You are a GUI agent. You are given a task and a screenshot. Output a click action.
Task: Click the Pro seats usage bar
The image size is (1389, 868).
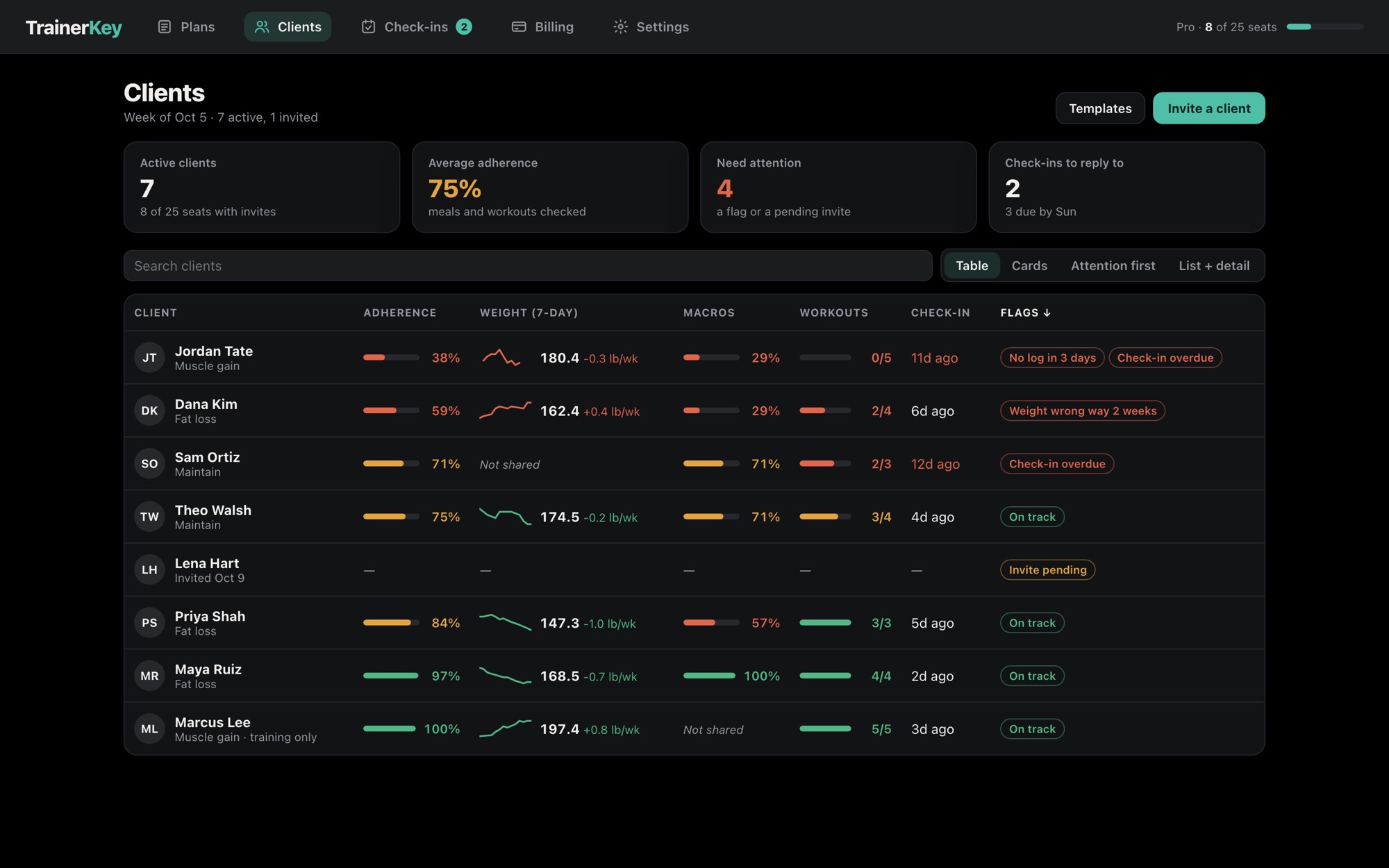pos(1325,27)
